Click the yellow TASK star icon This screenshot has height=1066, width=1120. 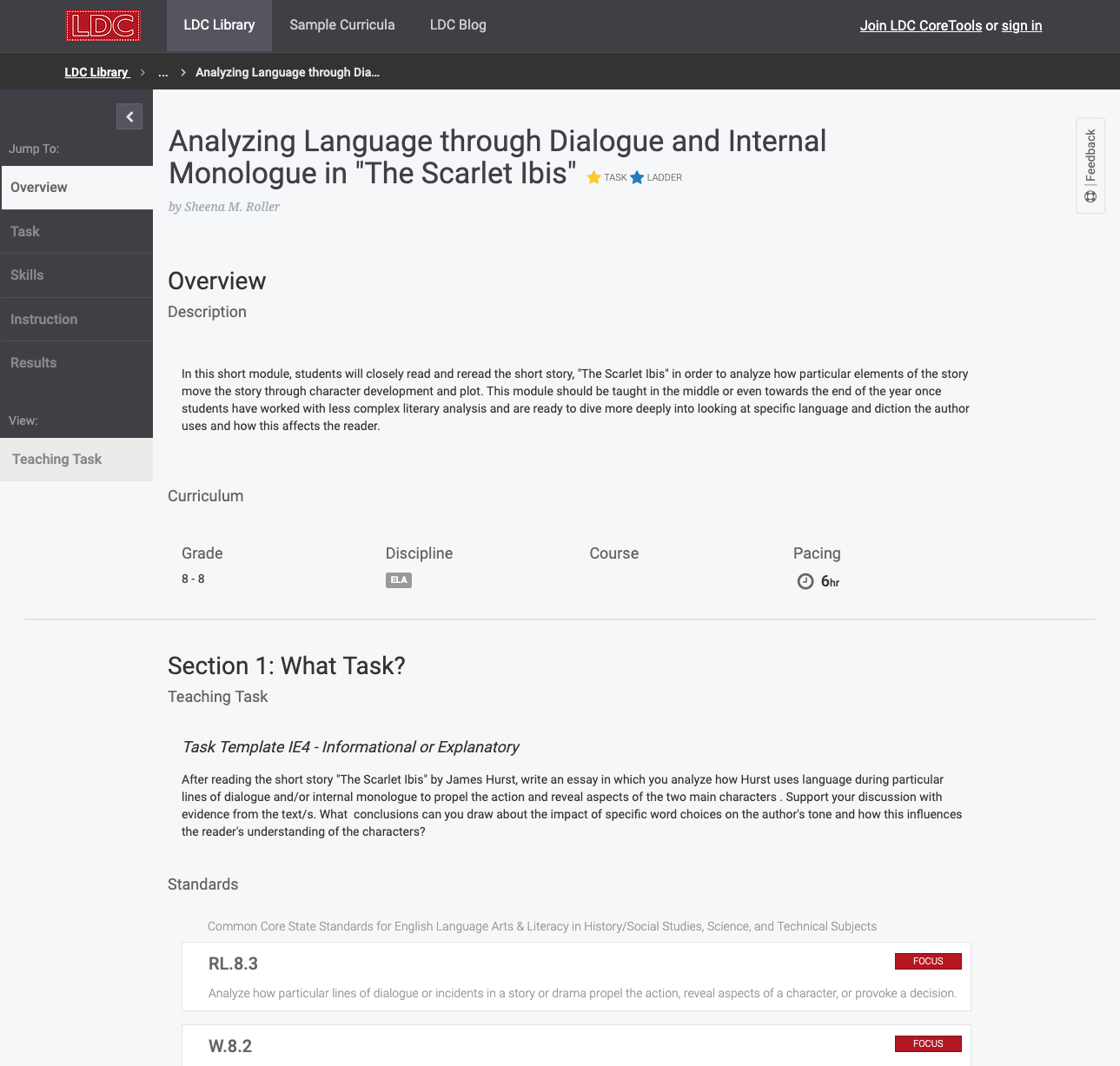click(x=594, y=177)
